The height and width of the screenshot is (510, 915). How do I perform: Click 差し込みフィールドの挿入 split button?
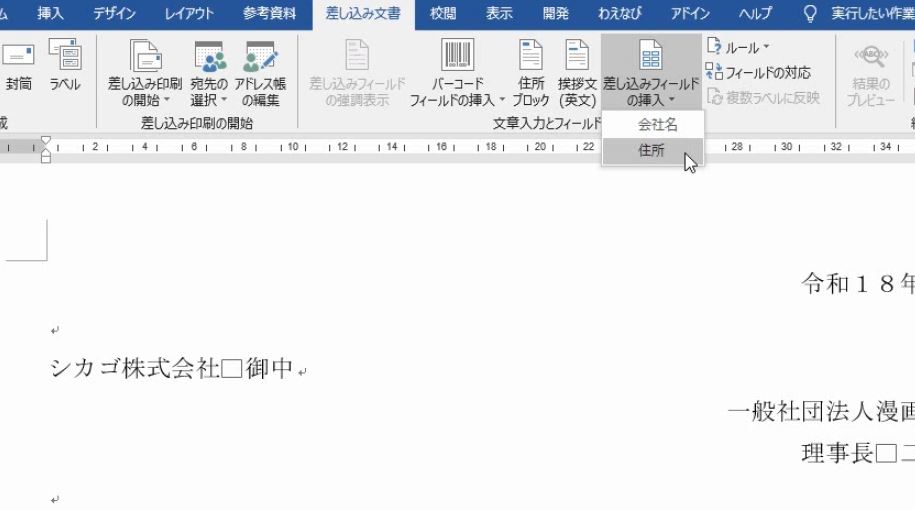(x=651, y=73)
